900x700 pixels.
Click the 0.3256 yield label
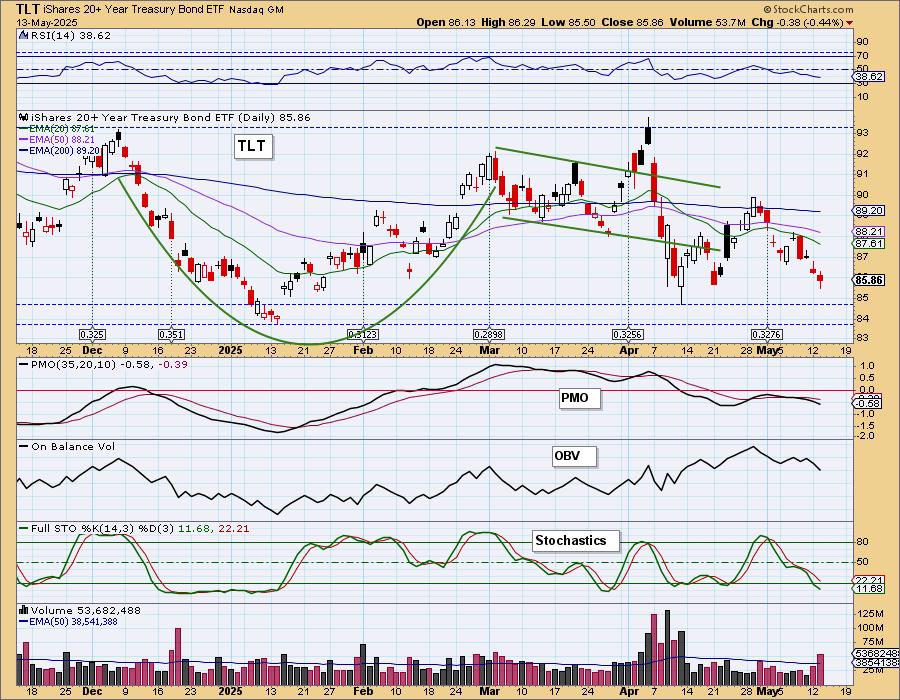tap(628, 335)
